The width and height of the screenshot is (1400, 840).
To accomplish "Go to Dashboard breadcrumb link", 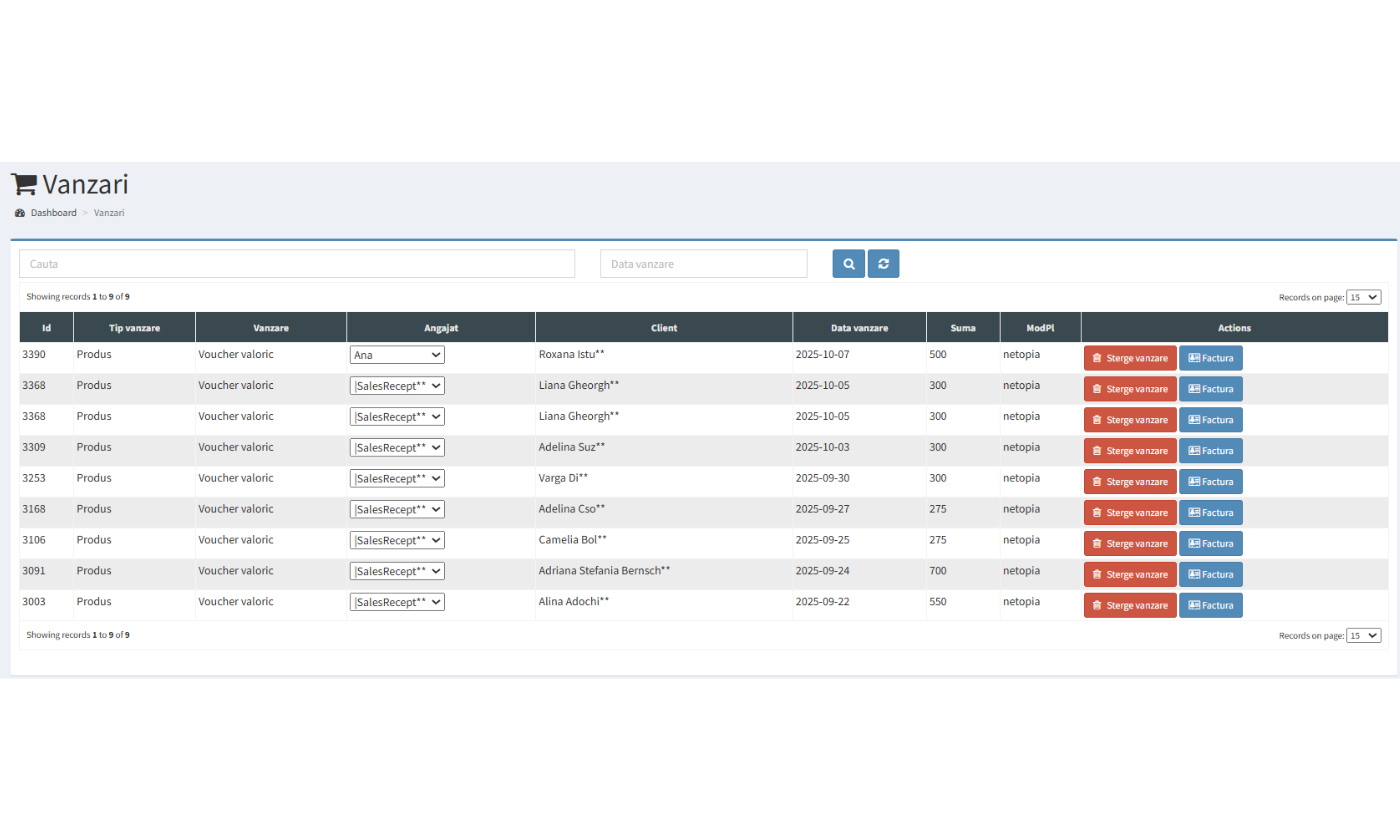I will point(53,213).
